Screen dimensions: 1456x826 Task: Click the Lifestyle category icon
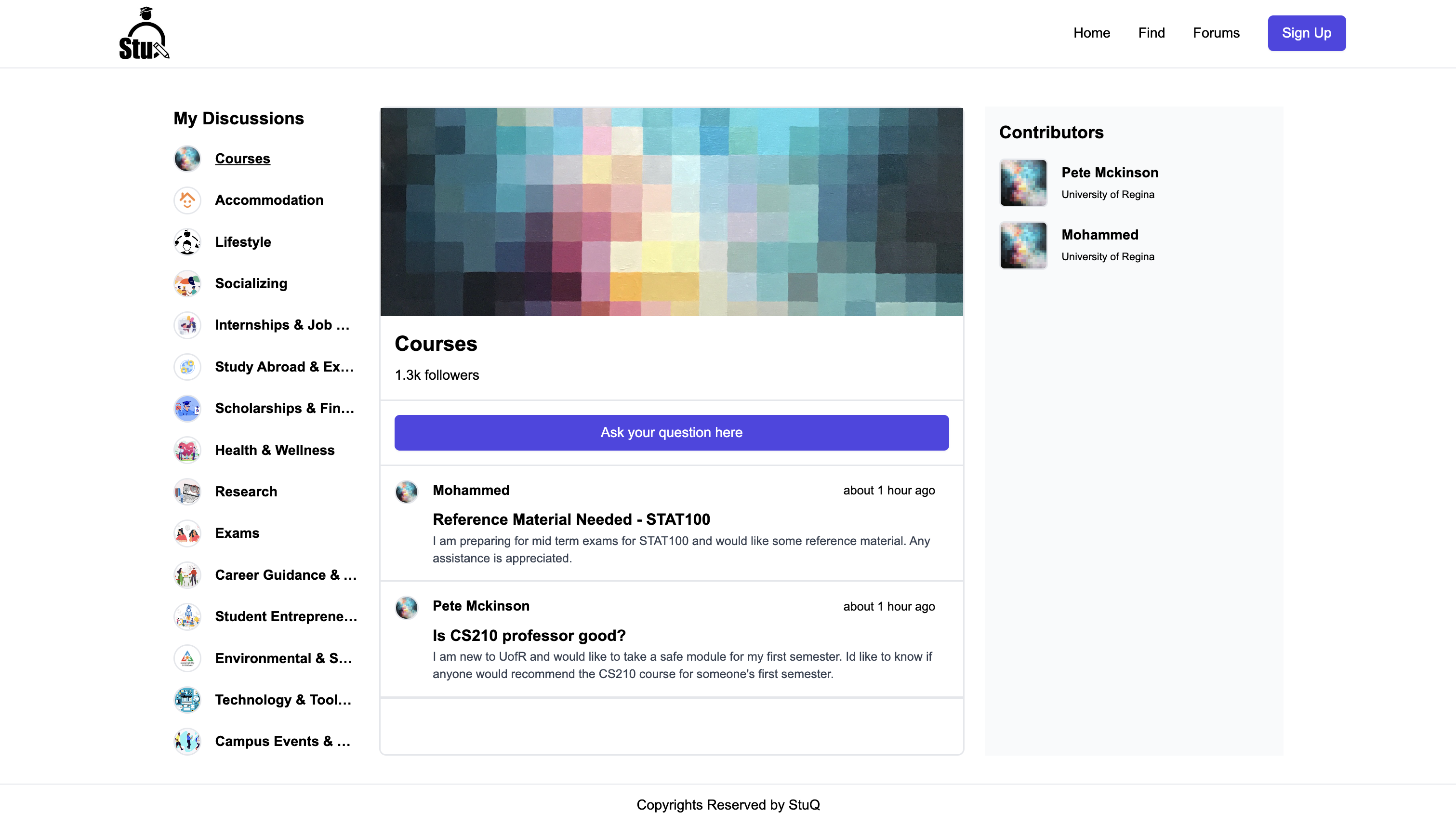coord(187,242)
